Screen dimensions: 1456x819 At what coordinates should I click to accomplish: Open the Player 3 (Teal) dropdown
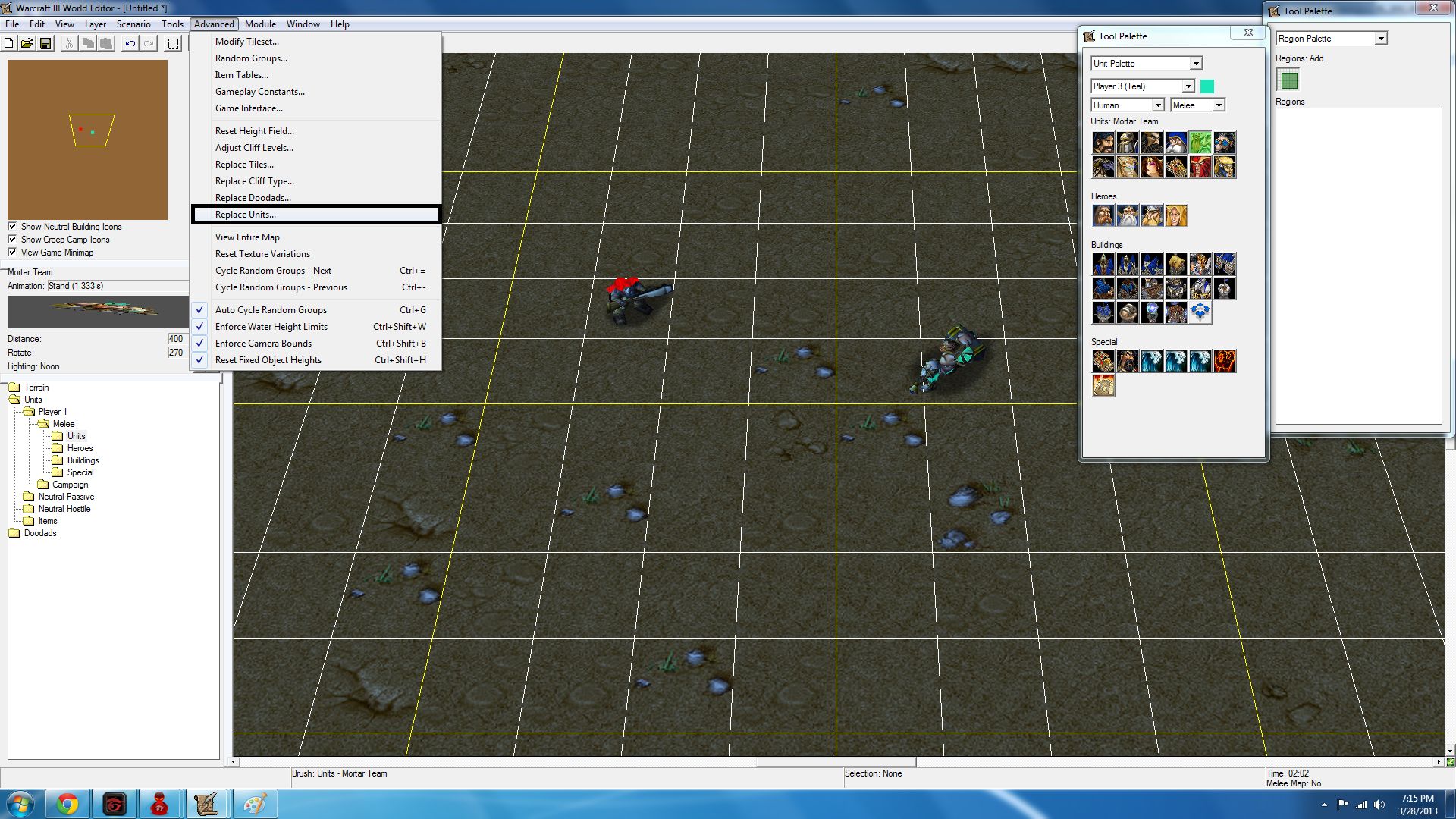pos(1143,86)
